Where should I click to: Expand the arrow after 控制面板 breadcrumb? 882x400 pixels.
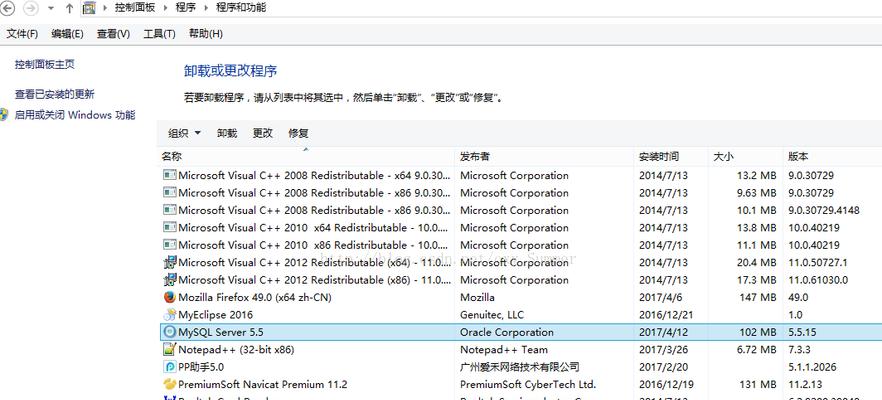click(165, 8)
